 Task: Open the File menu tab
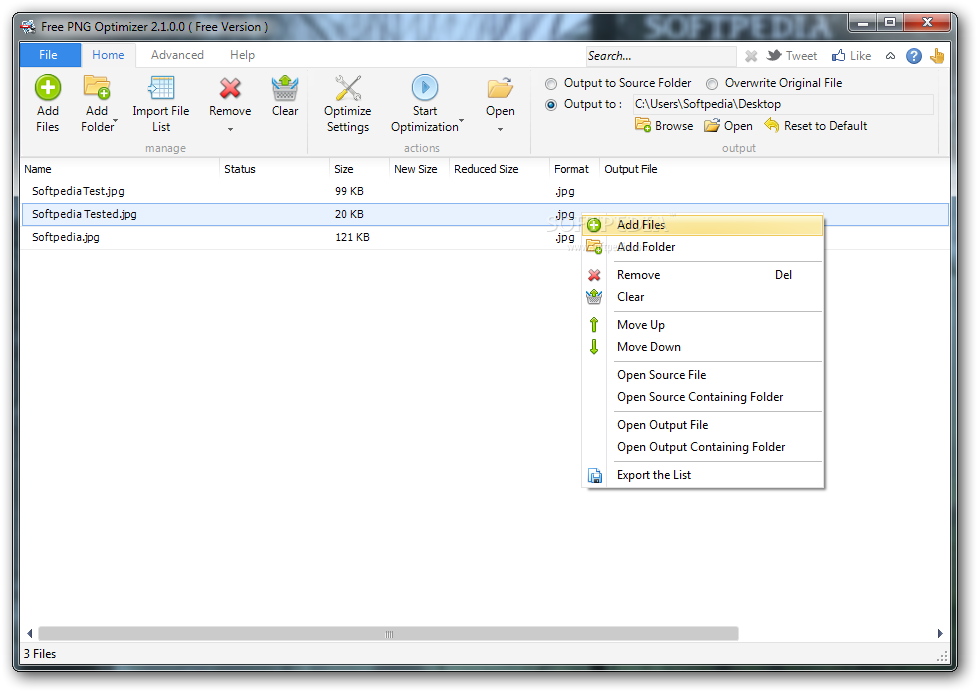49,55
